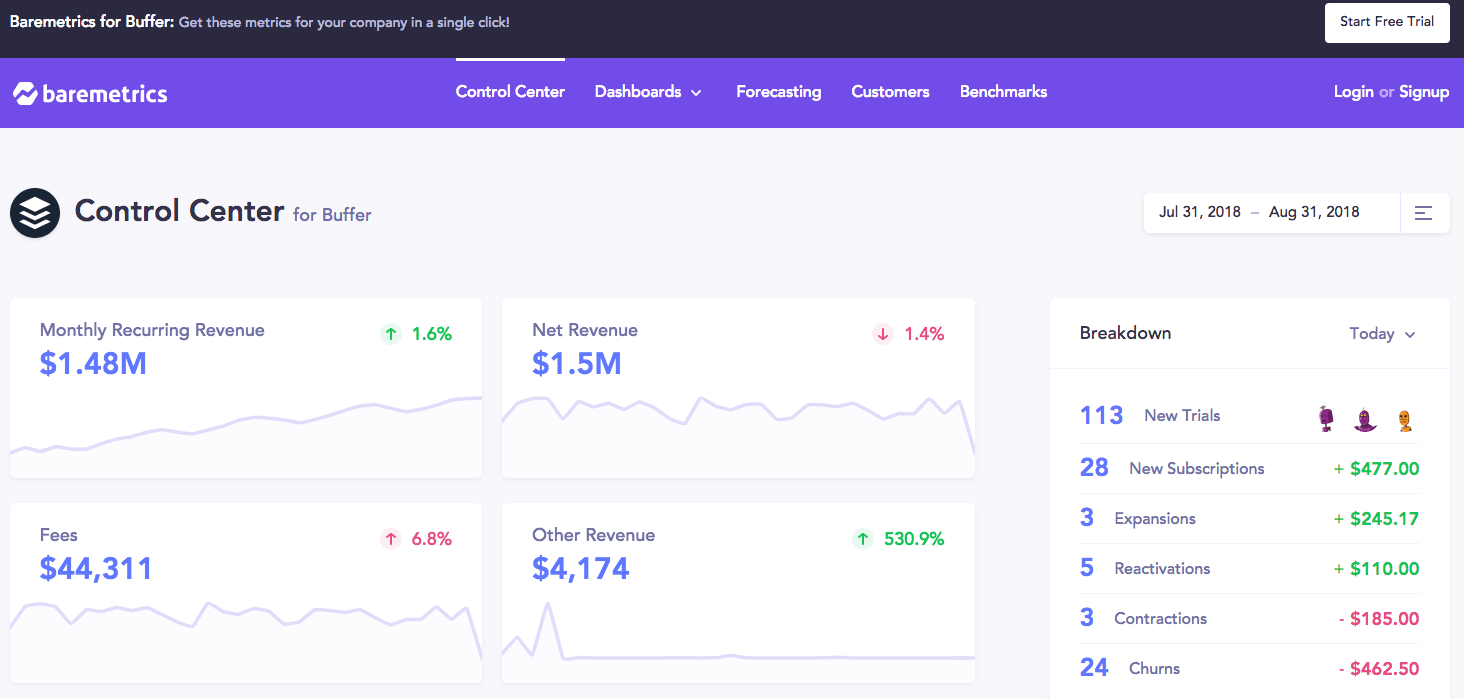Select the Forecasting tab
This screenshot has width=1464, height=699.
click(x=778, y=91)
